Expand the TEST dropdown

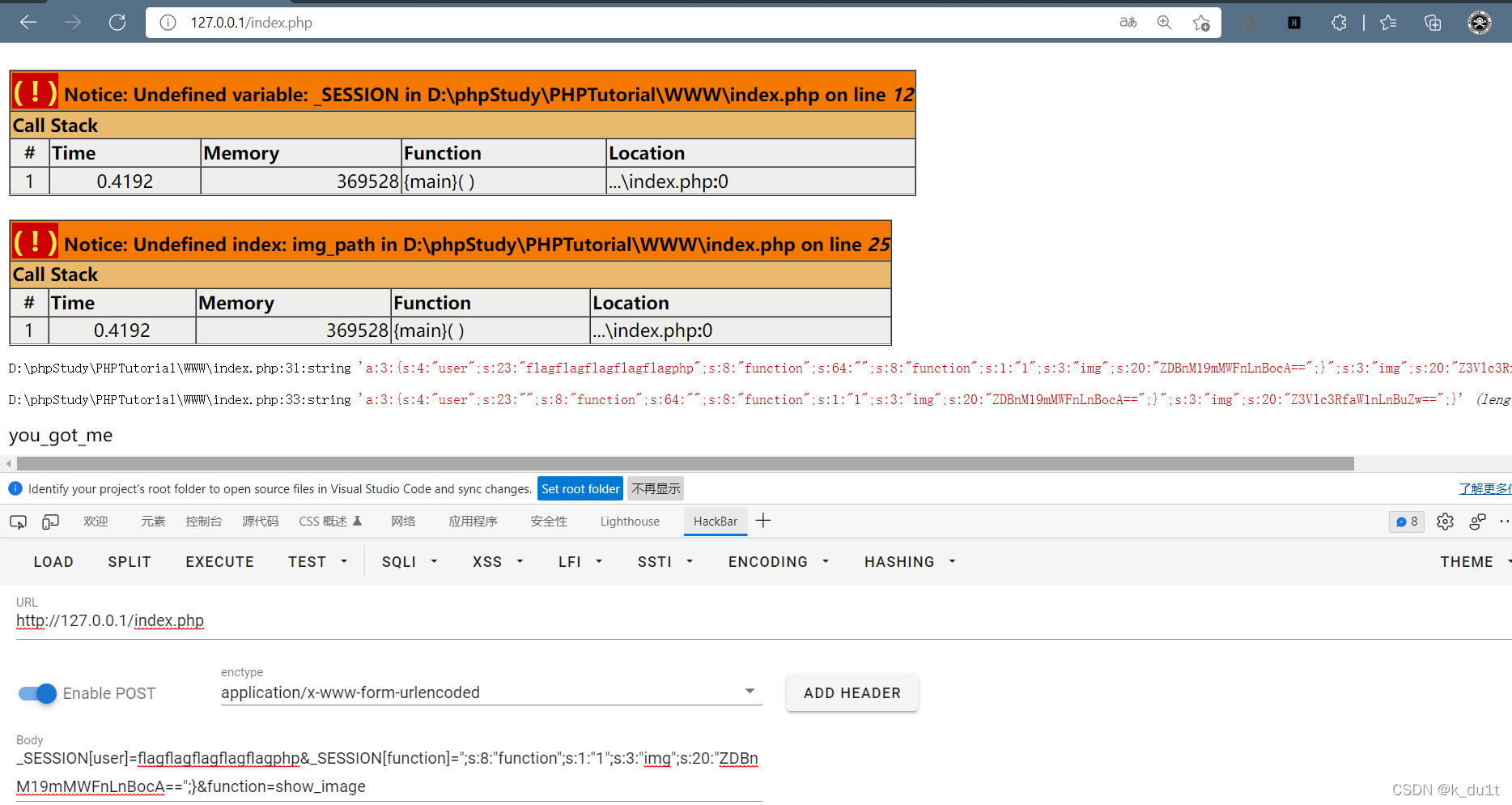click(x=318, y=562)
